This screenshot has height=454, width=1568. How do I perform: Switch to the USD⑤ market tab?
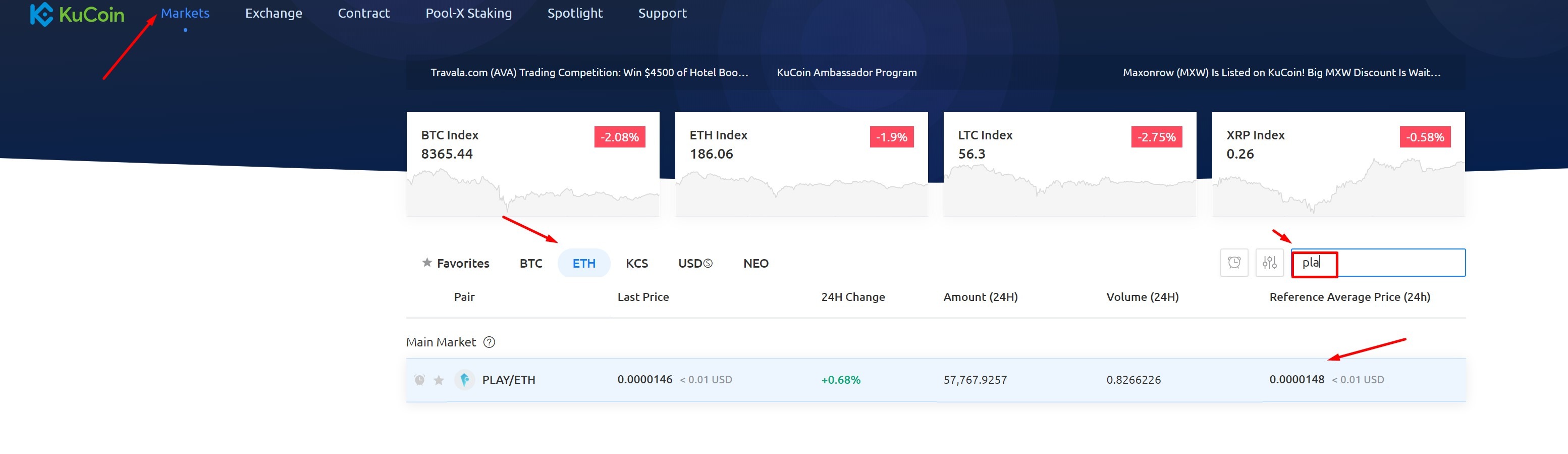(695, 263)
